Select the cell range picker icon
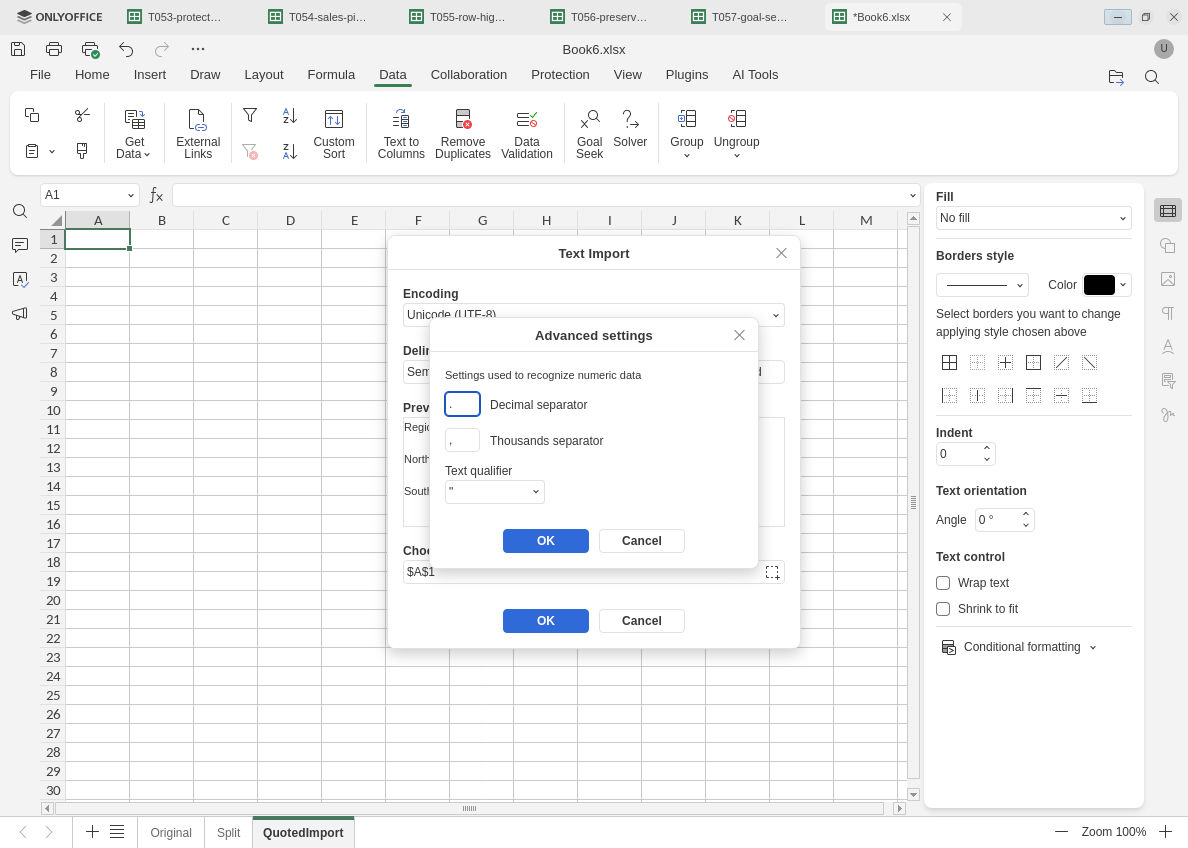This screenshot has width=1188, height=848. click(x=772, y=572)
